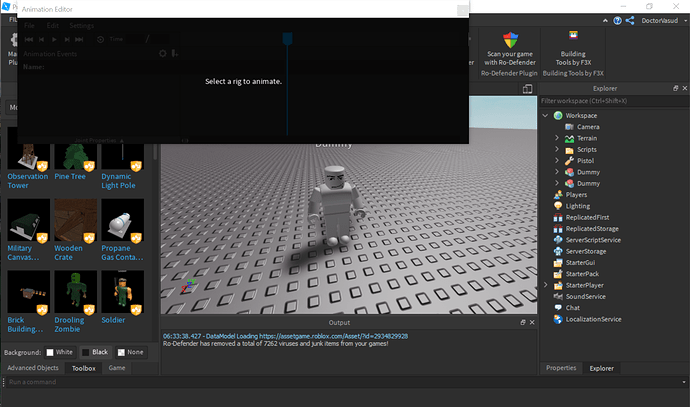Select Workspace in Explorer tree
This screenshot has height=407, width=690.
point(581,115)
